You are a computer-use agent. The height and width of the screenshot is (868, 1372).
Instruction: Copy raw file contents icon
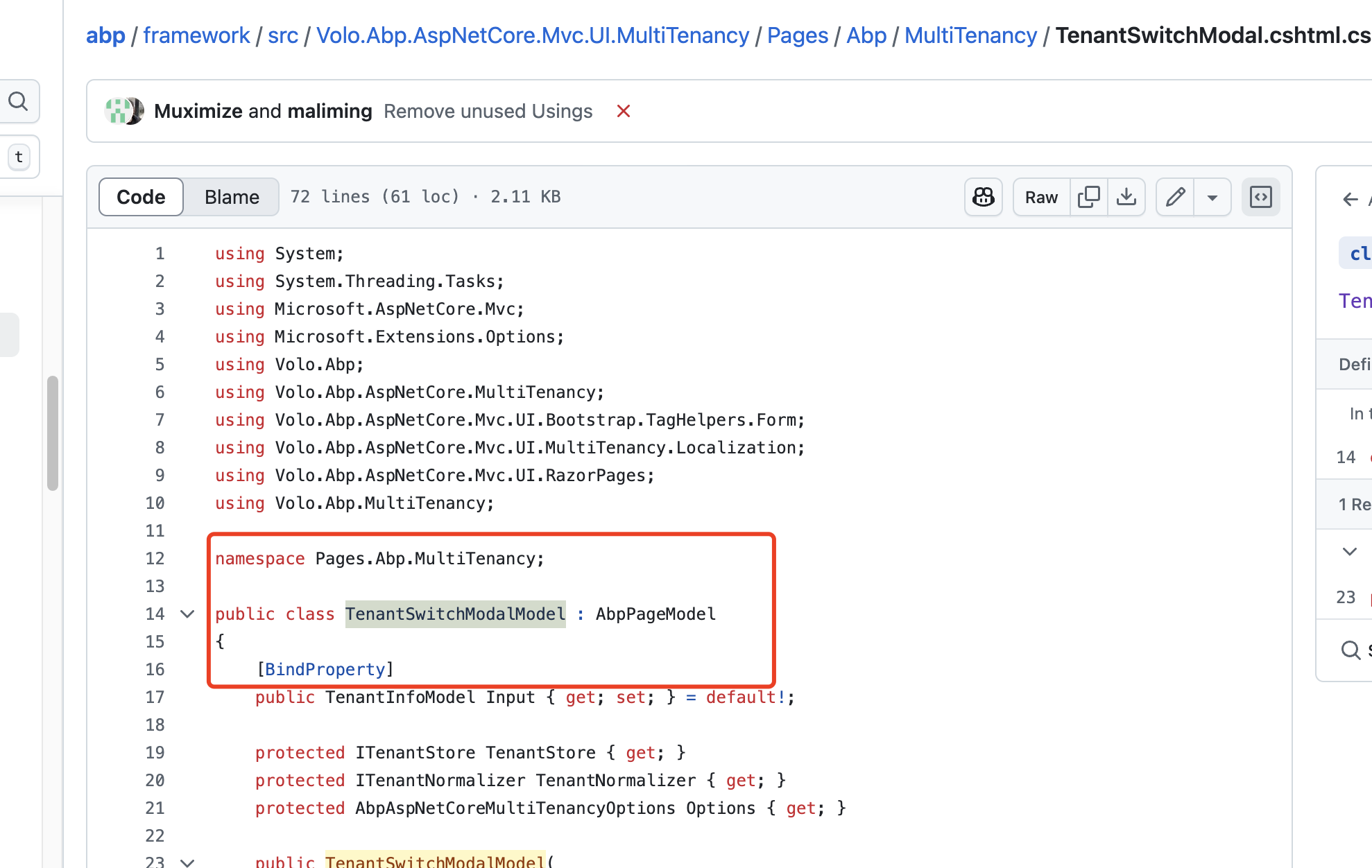coord(1088,197)
